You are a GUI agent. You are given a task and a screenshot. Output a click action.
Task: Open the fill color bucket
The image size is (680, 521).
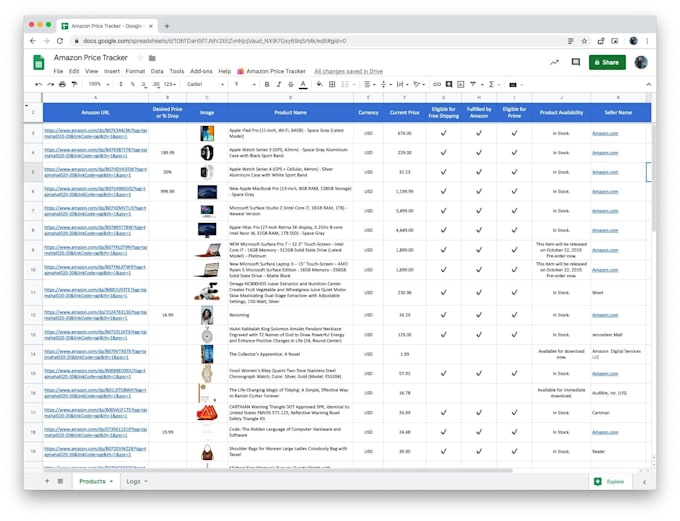tap(319, 84)
